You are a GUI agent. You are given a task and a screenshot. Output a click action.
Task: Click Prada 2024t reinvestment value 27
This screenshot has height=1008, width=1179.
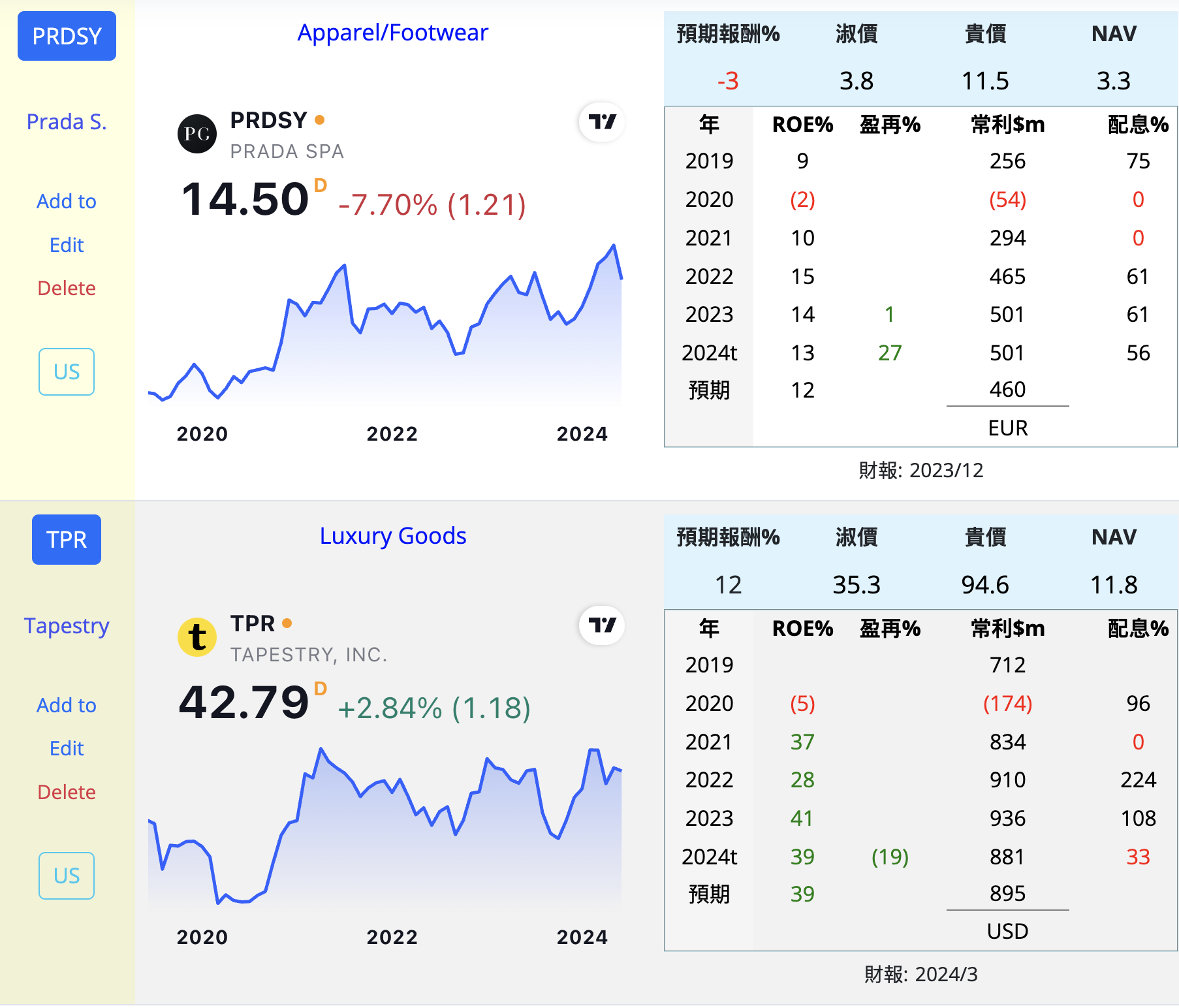pos(890,353)
